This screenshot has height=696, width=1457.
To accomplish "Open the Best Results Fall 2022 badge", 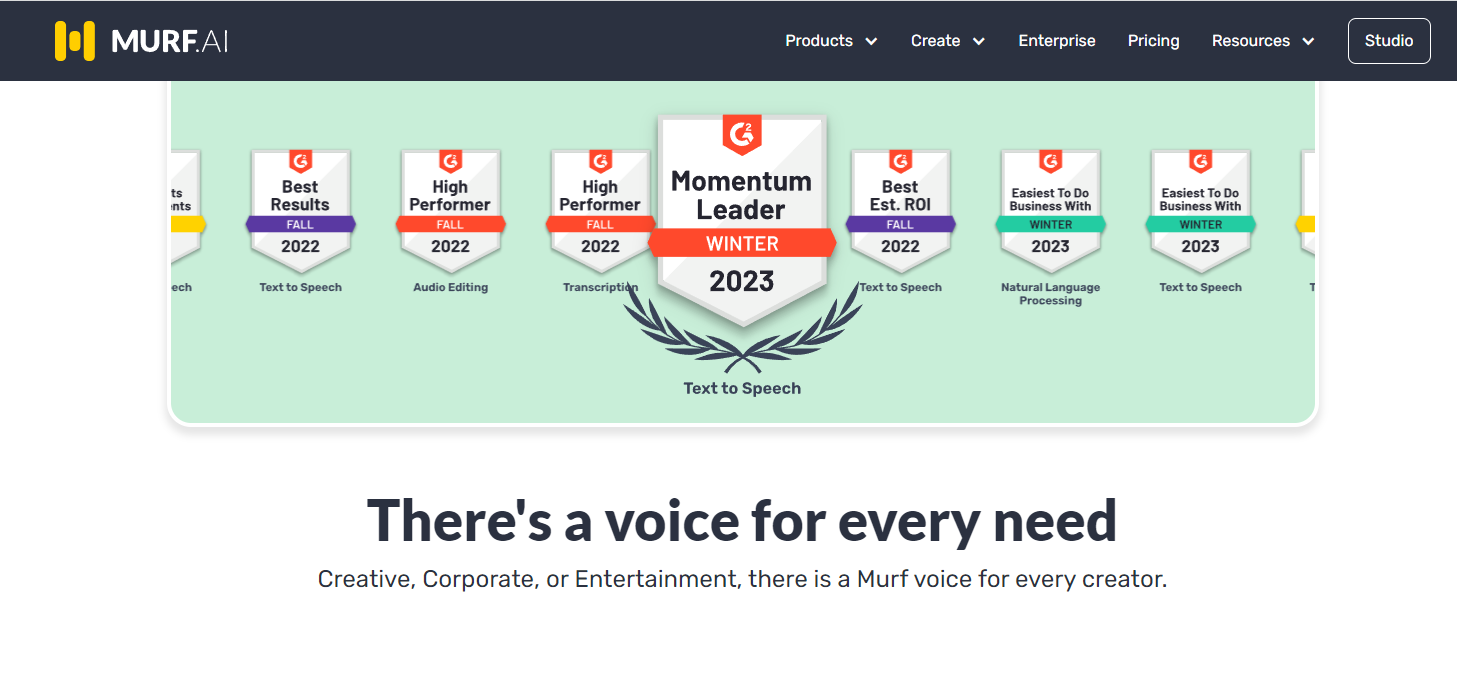I will tap(300, 212).
